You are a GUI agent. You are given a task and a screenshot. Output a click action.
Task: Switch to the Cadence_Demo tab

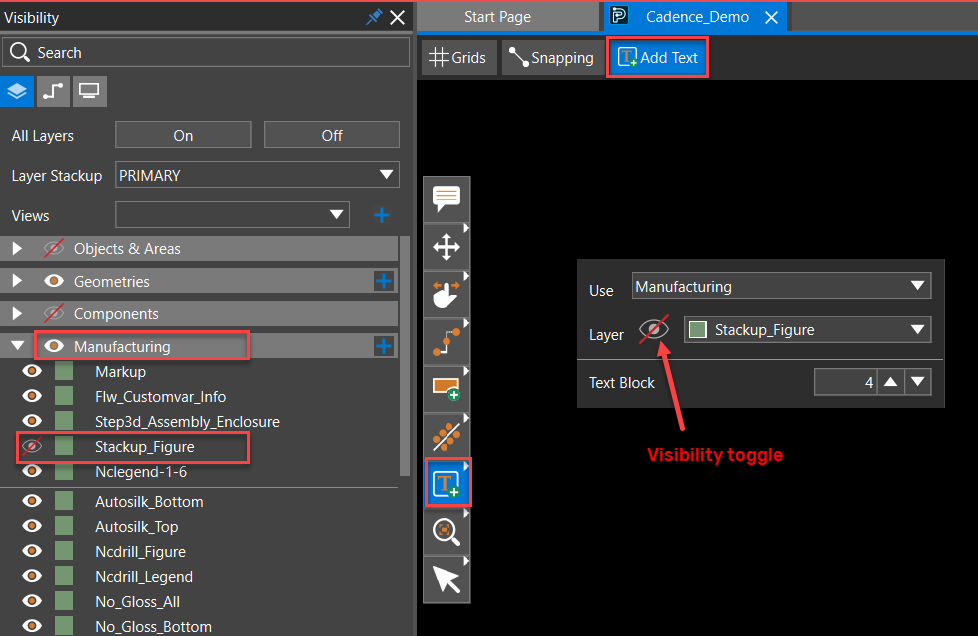point(697,17)
